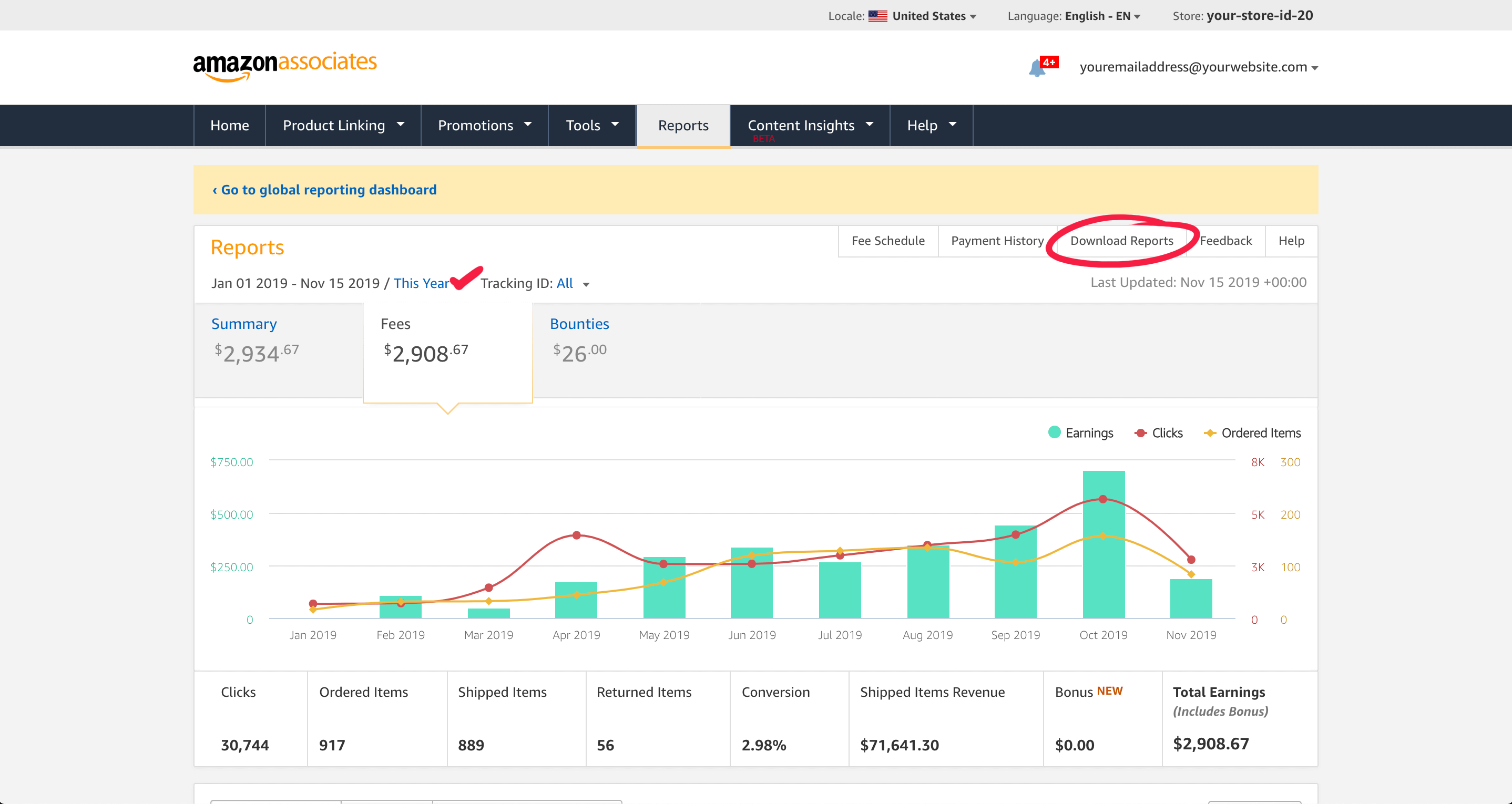Click the store ID your-store-id-20
Viewport: 1512px width, 804px height.
point(1260,16)
